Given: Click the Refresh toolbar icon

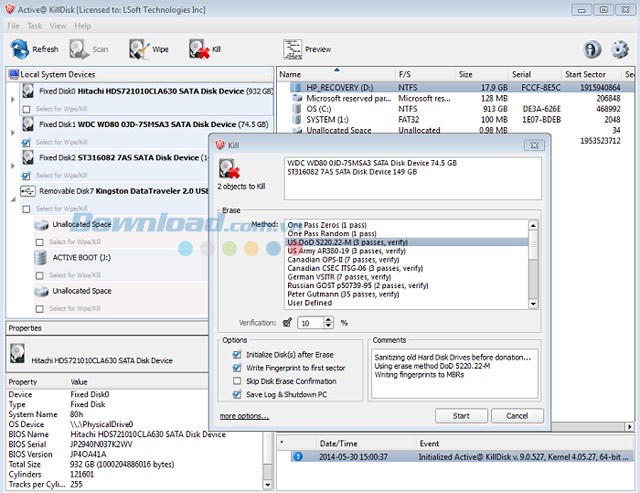Looking at the screenshot, I should click(x=19, y=49).
